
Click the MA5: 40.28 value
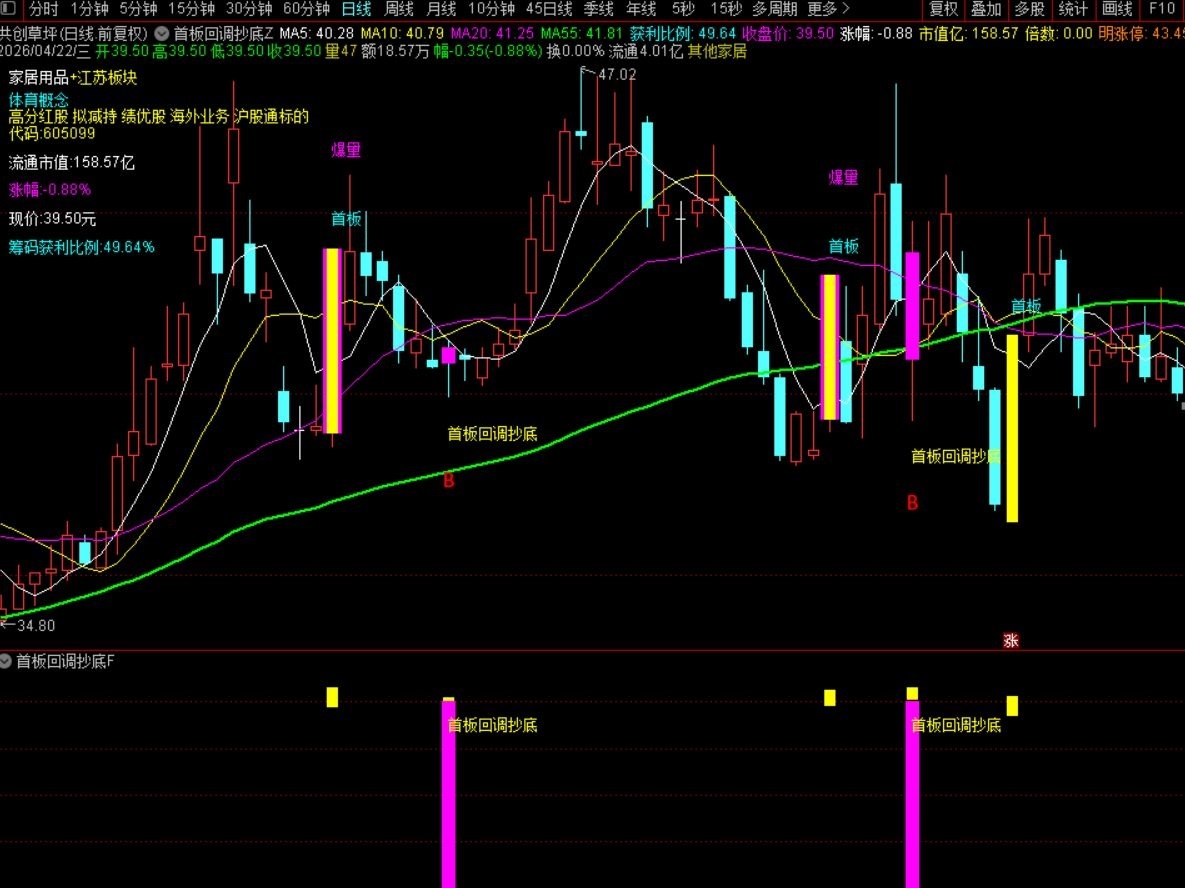click(x=317, y=34)
